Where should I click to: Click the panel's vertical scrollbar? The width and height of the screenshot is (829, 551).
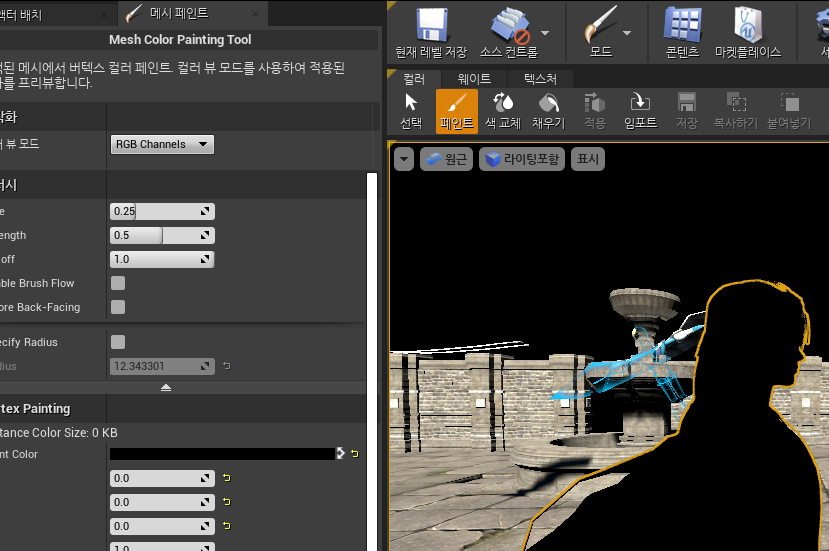pyautogui.click(x=372, y=362)
